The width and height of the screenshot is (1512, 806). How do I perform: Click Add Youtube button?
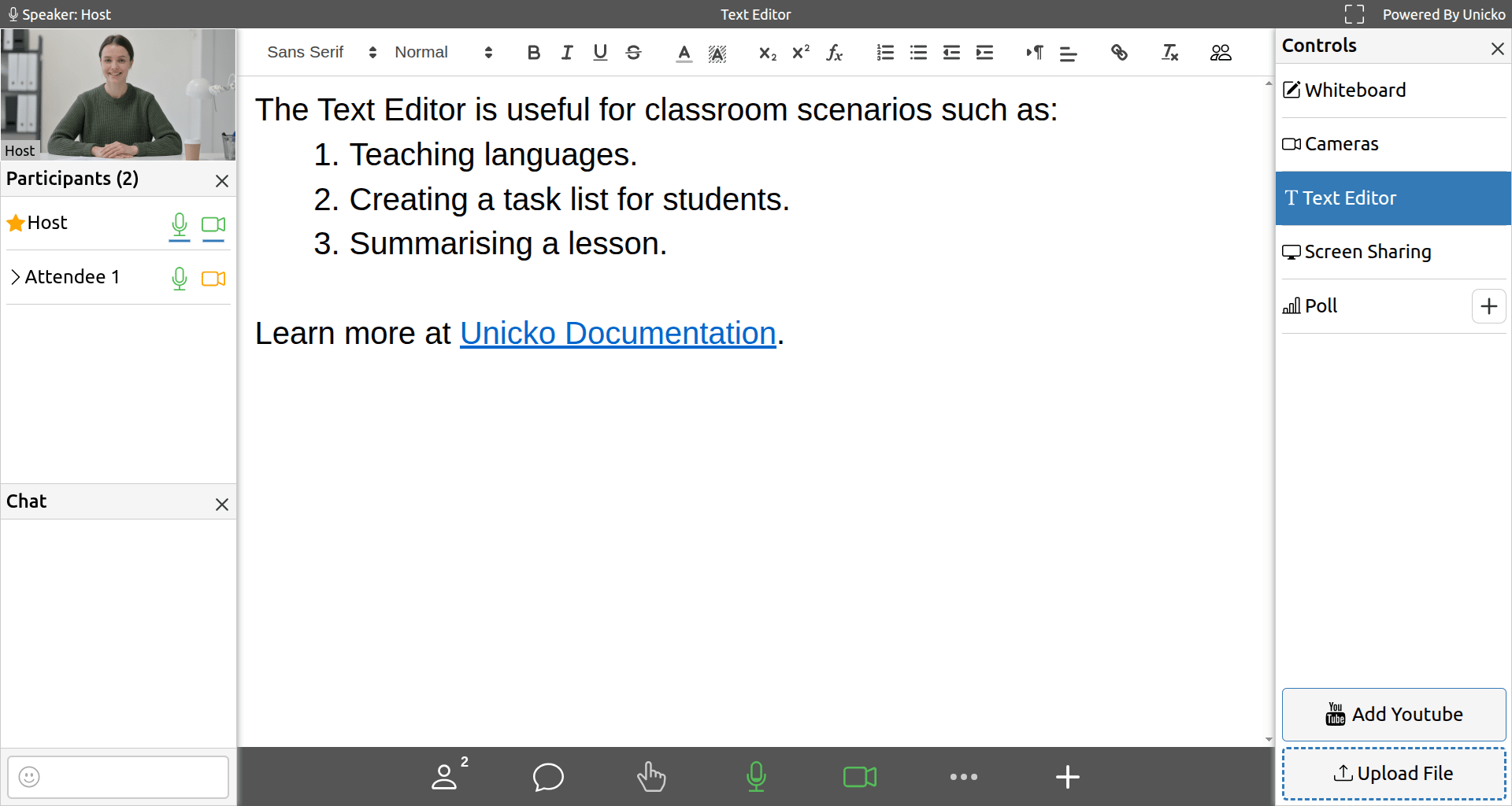(1393, 715)
